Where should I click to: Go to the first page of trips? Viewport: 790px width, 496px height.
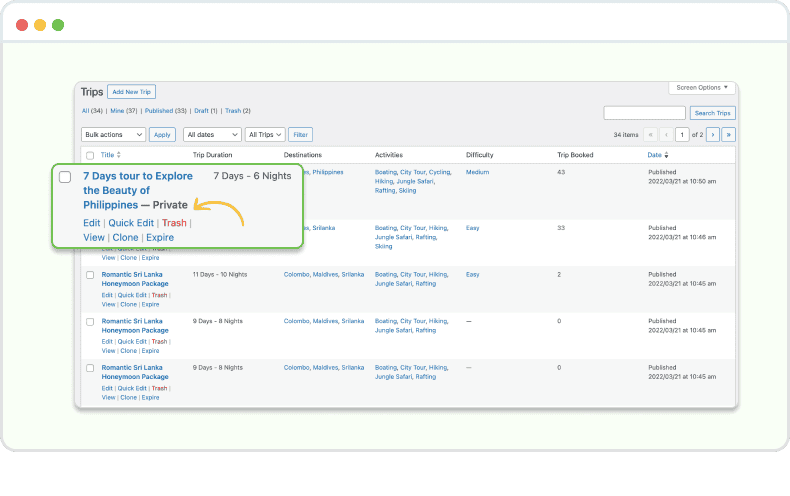651,134
